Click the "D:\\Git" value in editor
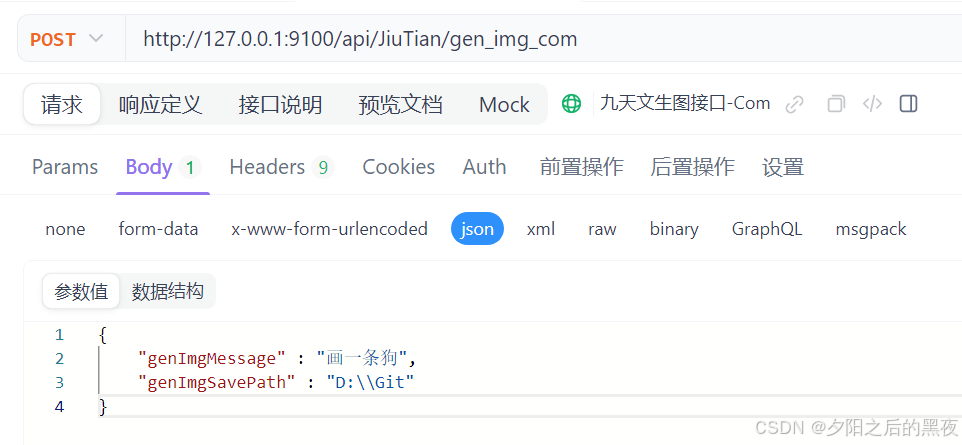The image size is (962, 445). tap(371, 382)
